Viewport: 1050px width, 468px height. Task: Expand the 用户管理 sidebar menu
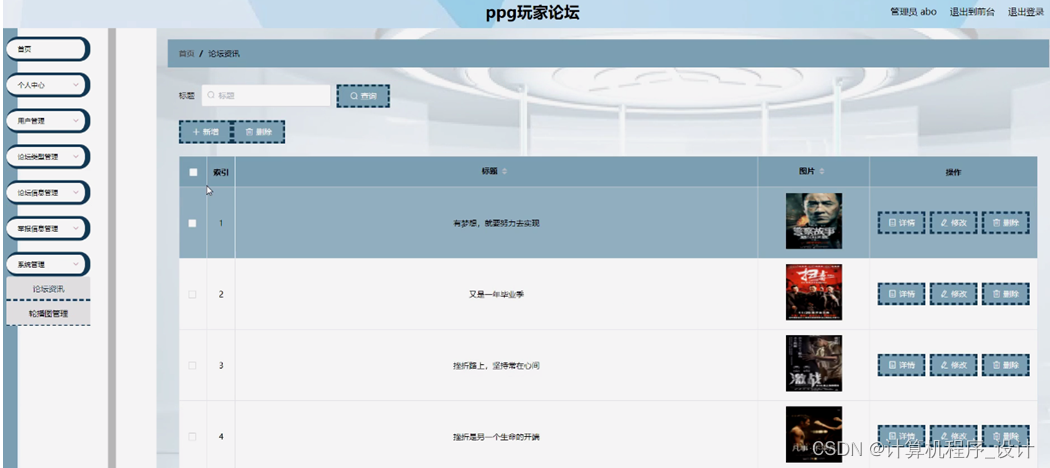(48, 121)
